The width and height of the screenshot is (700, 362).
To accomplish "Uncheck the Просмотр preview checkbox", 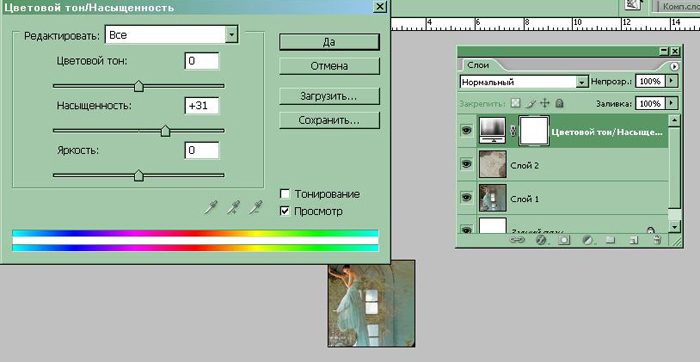I will [x=284, y=211].
